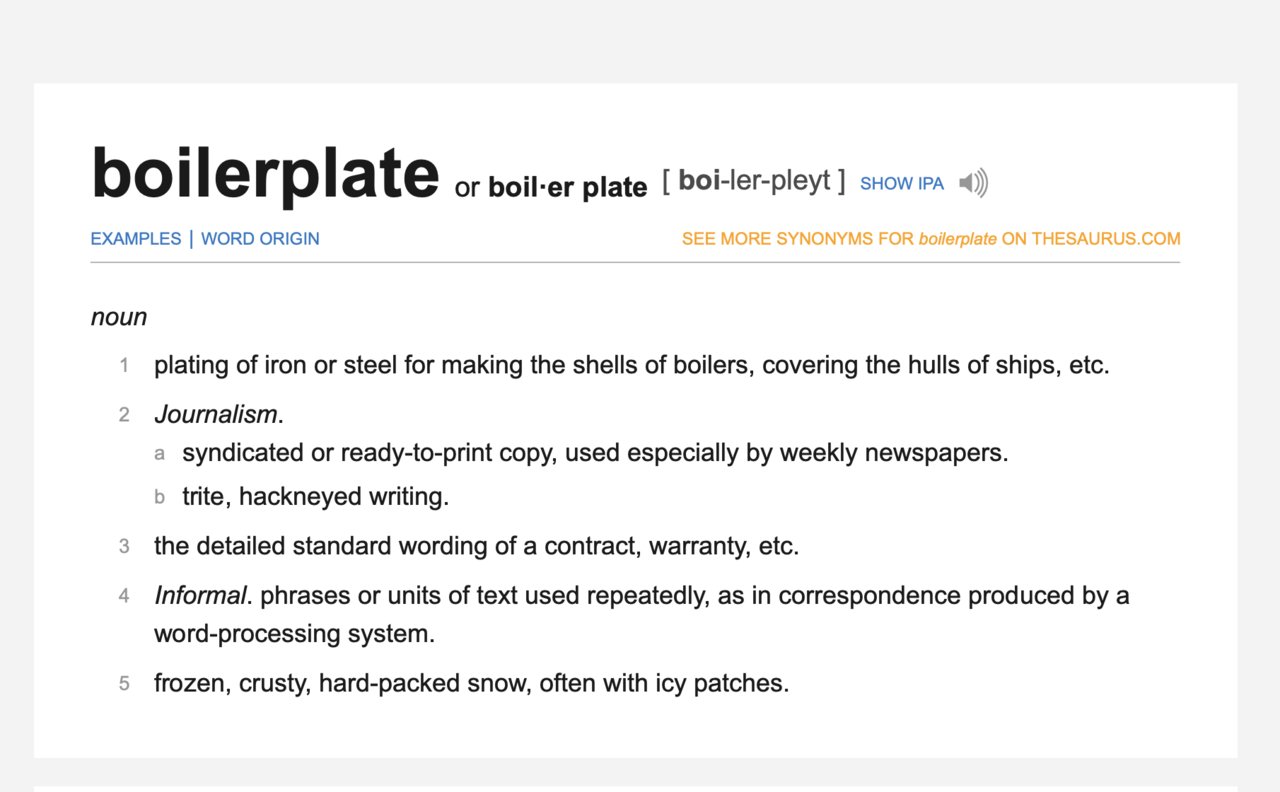Select the plating of iron or steel definition
The height and width of the screenshot is (792, 1280).
click(x=632, y=365)
